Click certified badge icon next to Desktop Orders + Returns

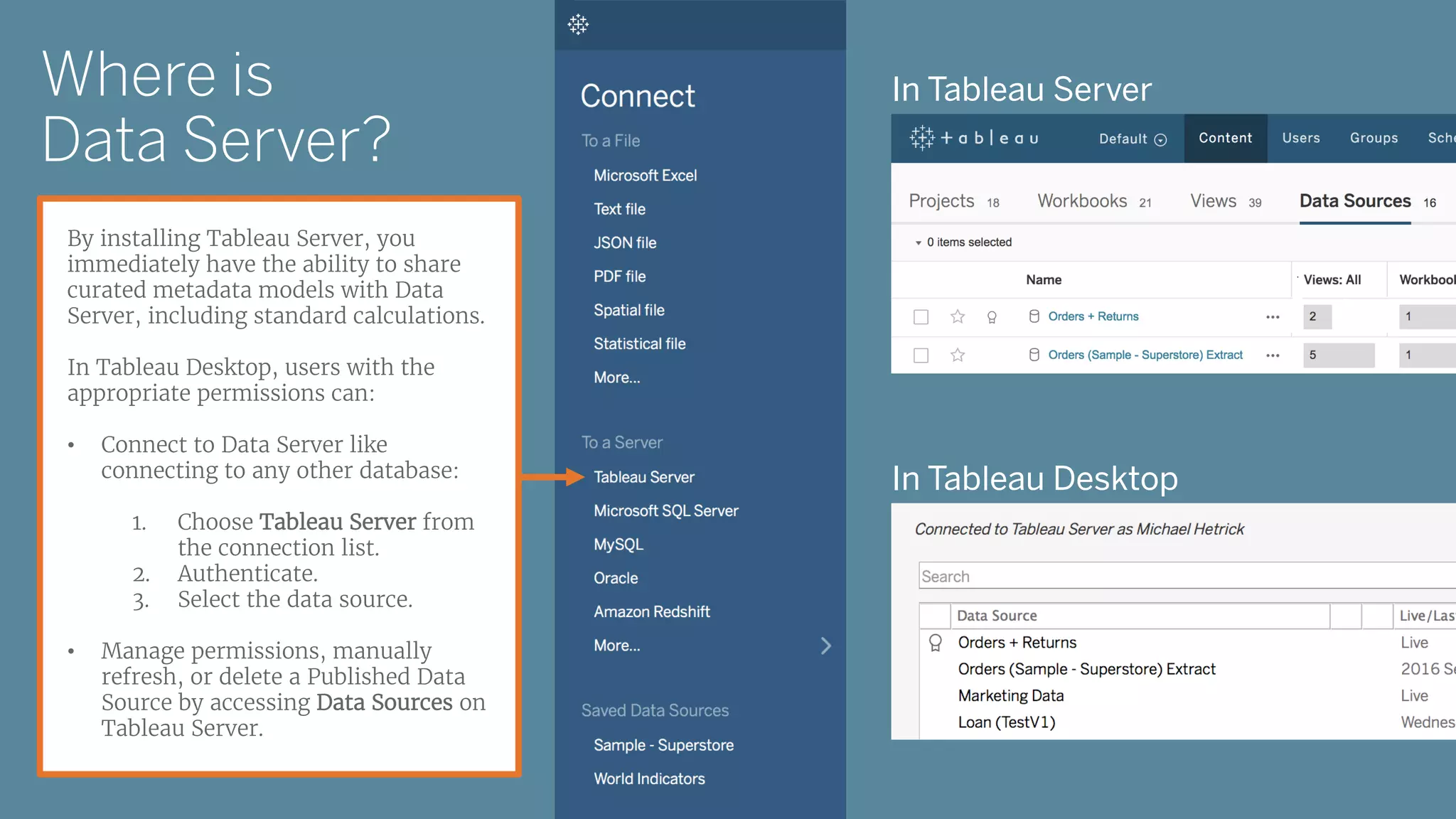(x=936, y=643)
